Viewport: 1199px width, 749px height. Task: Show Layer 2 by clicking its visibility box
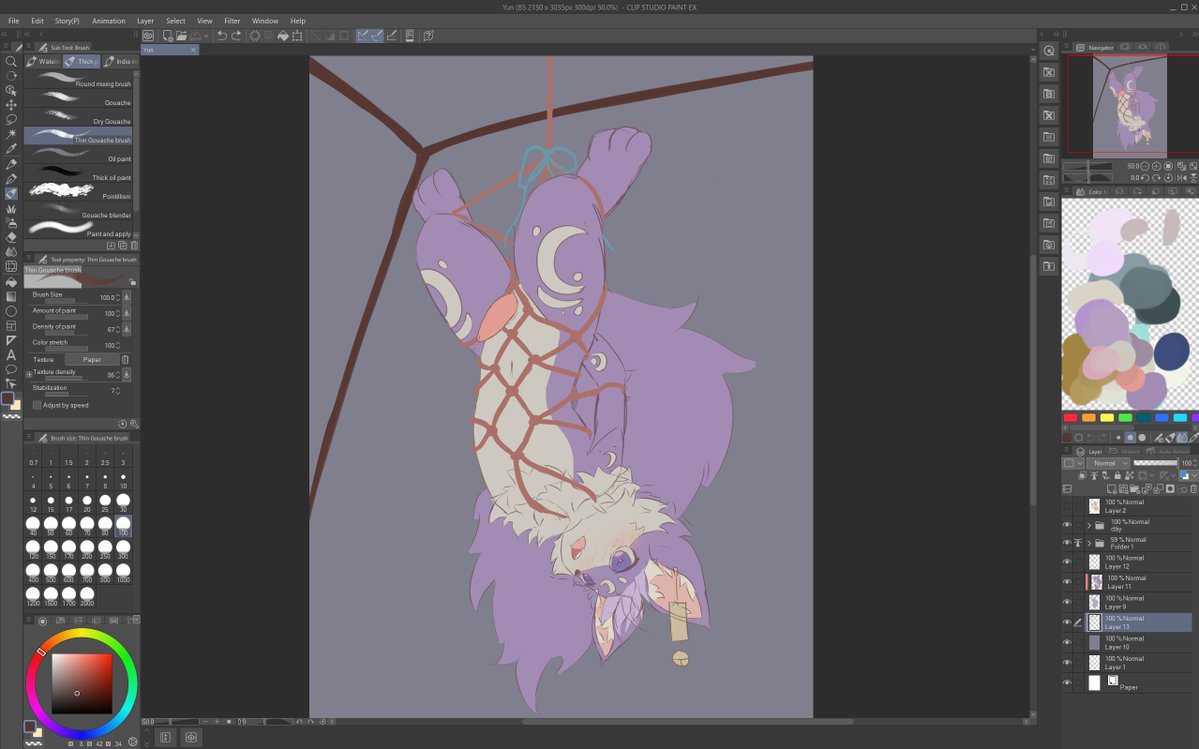(1067, 506)
